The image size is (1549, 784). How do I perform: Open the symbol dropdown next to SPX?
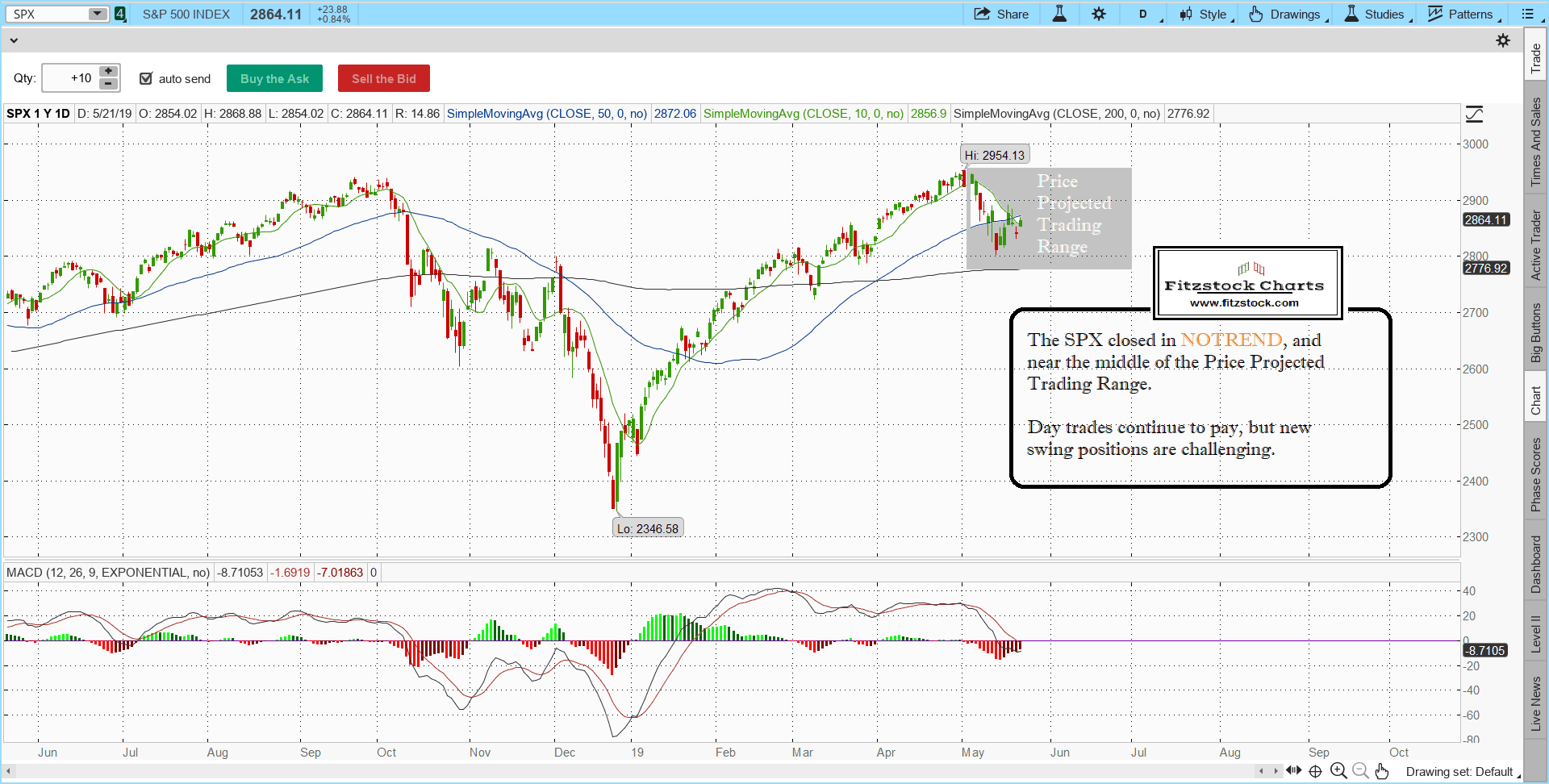pos(97,14)
